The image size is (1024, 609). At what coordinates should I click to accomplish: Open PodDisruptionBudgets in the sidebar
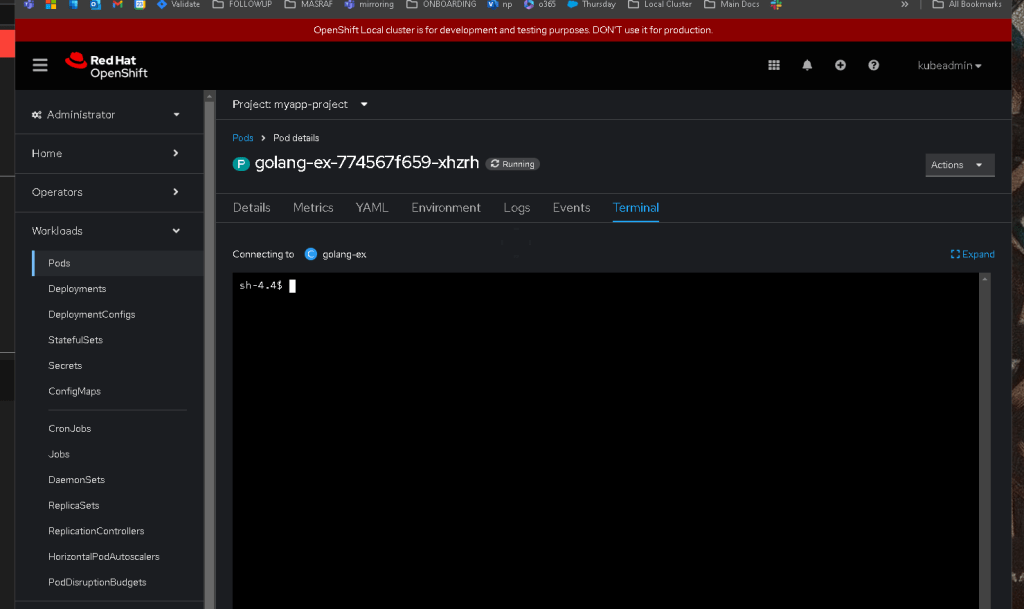(x=97, y=582)
